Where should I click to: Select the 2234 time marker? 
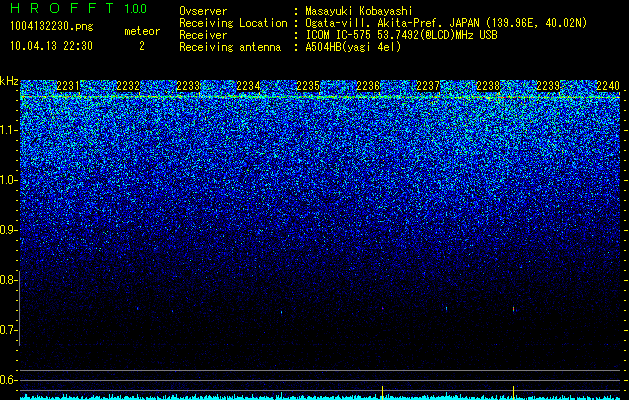[248, 86]
